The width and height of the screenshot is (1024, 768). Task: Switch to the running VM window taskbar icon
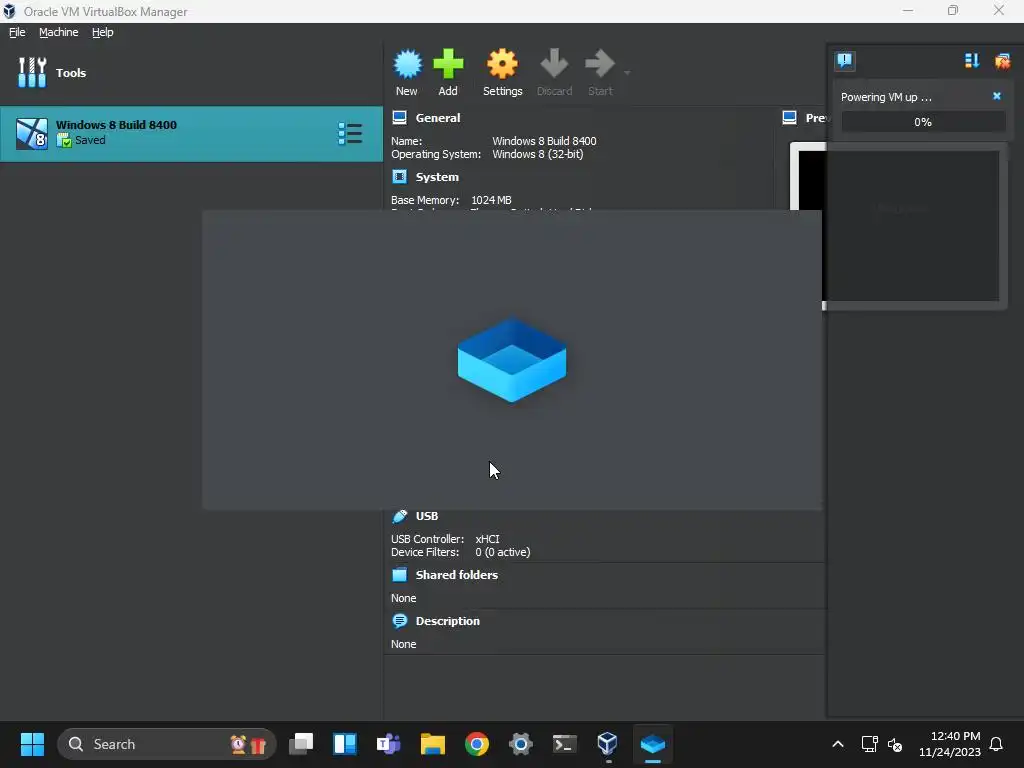(652, 744)
